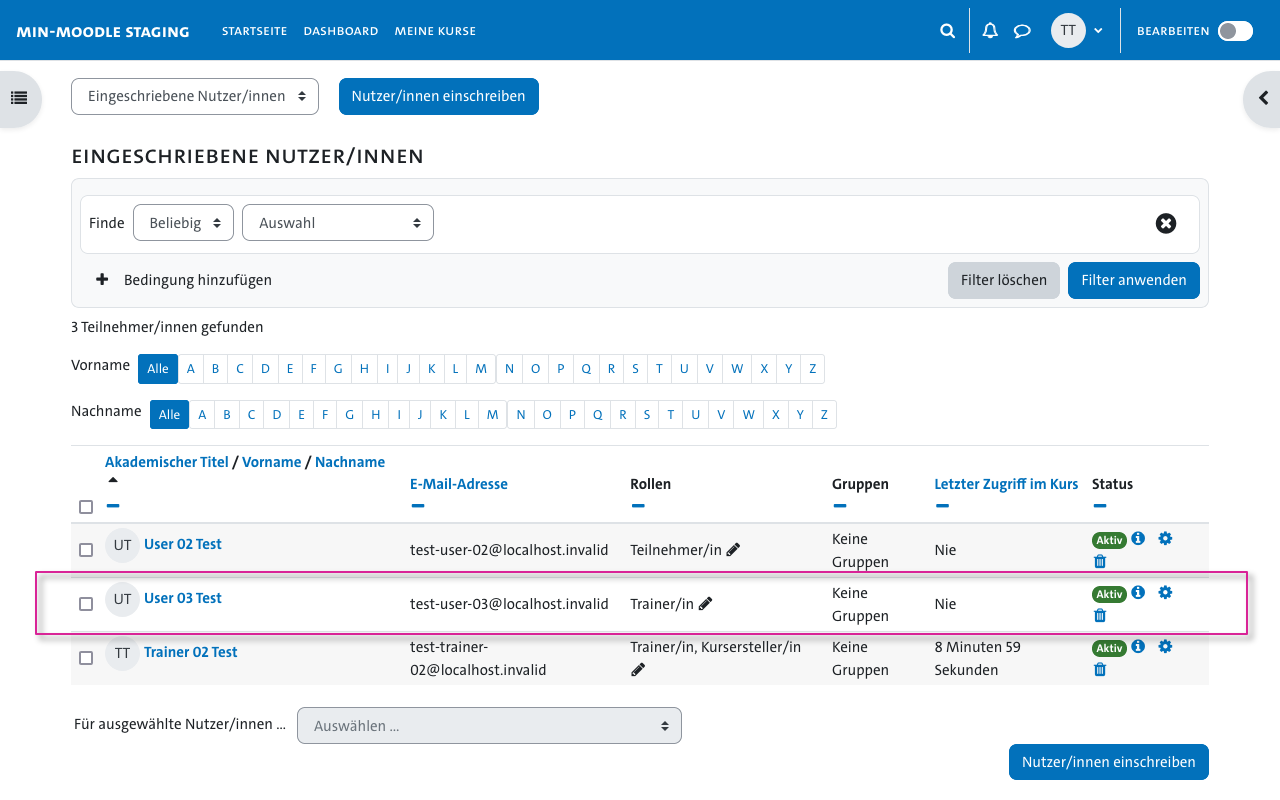Hide the Status column
This screenshot has height=800, width=1280.
pyautogui.click(x=1099, y=505)
